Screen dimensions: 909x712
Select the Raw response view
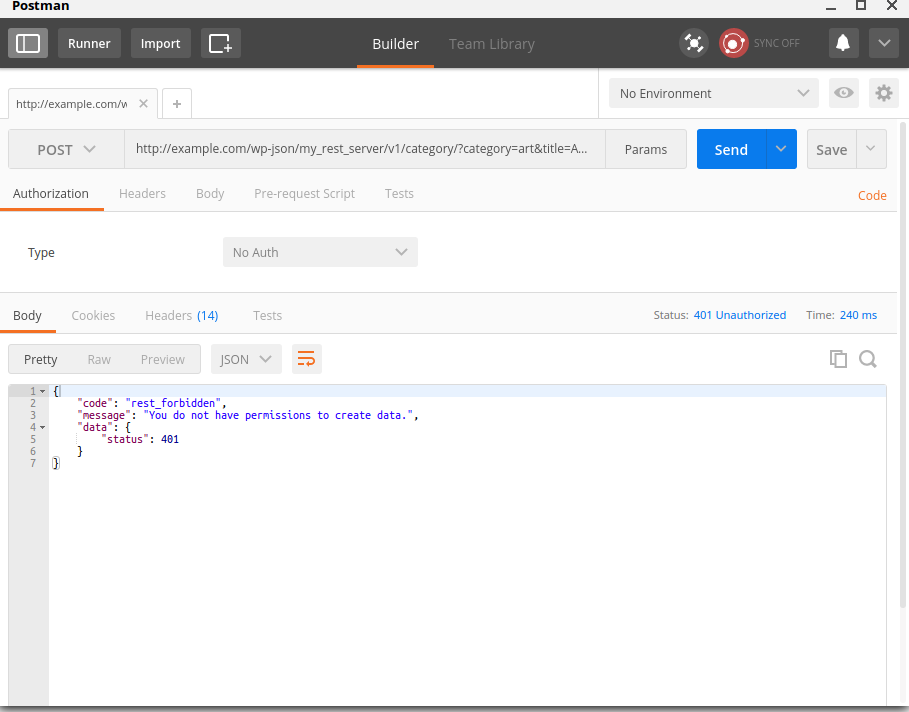pyautogui.click(x=98, y=358)
